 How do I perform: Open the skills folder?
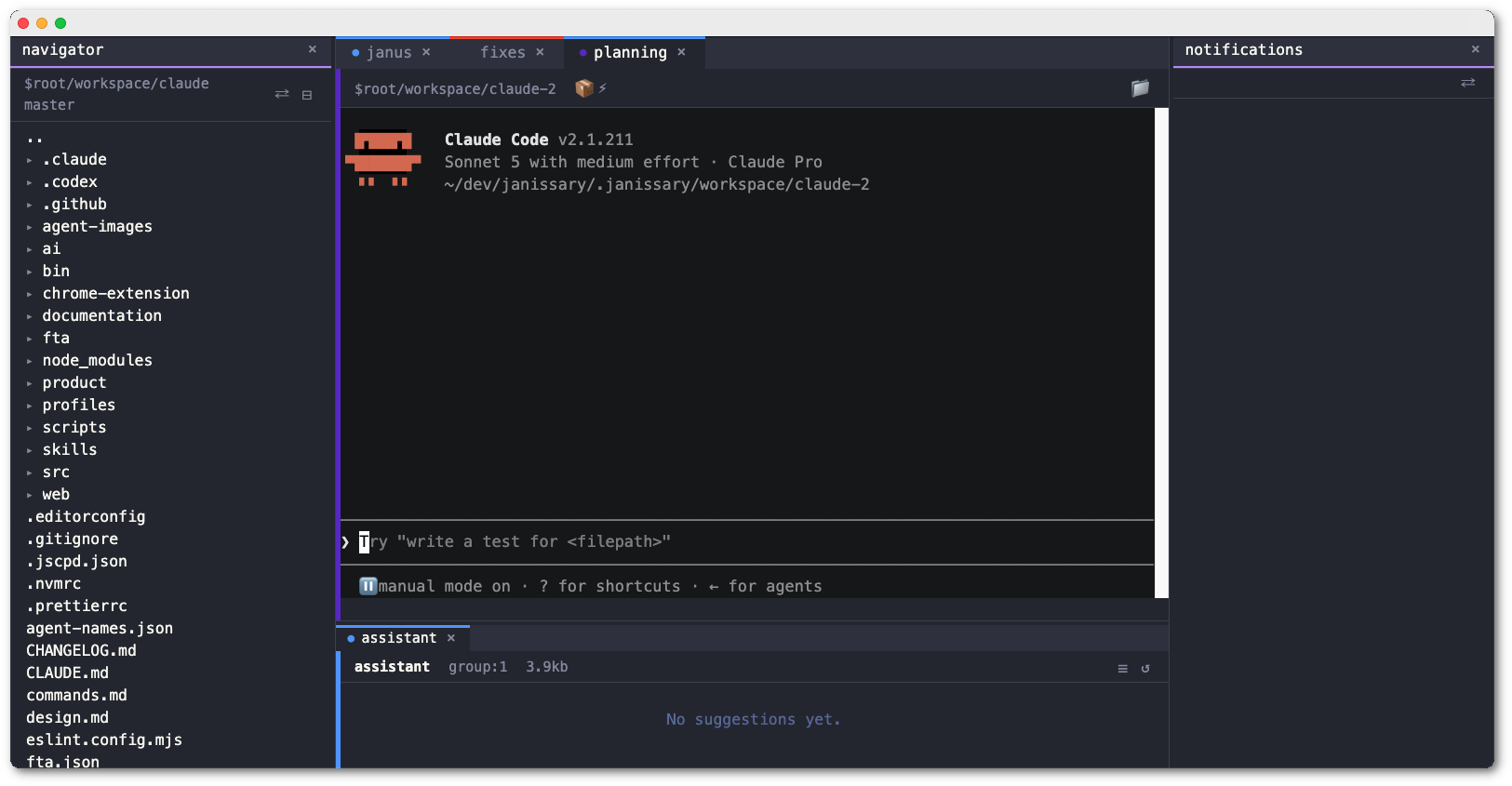click(70, 450)
